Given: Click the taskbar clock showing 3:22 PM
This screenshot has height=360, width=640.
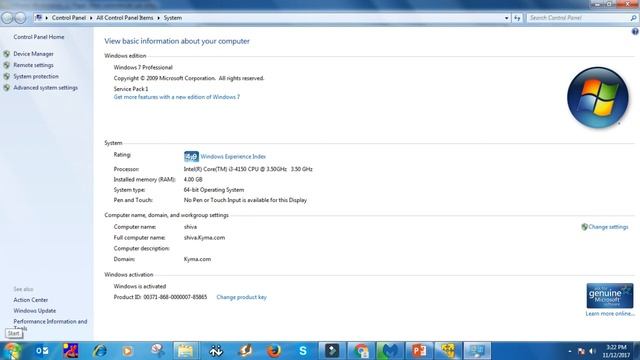Looking at the screenshot, I should [x=616, y=351].
